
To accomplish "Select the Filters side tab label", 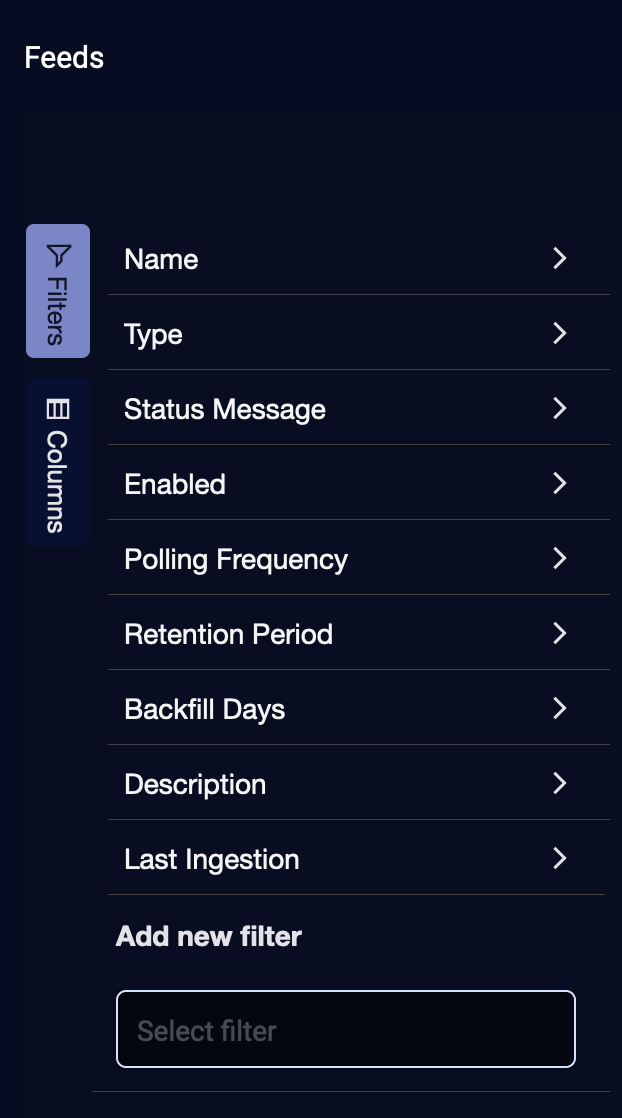I will tap(57, 310).
